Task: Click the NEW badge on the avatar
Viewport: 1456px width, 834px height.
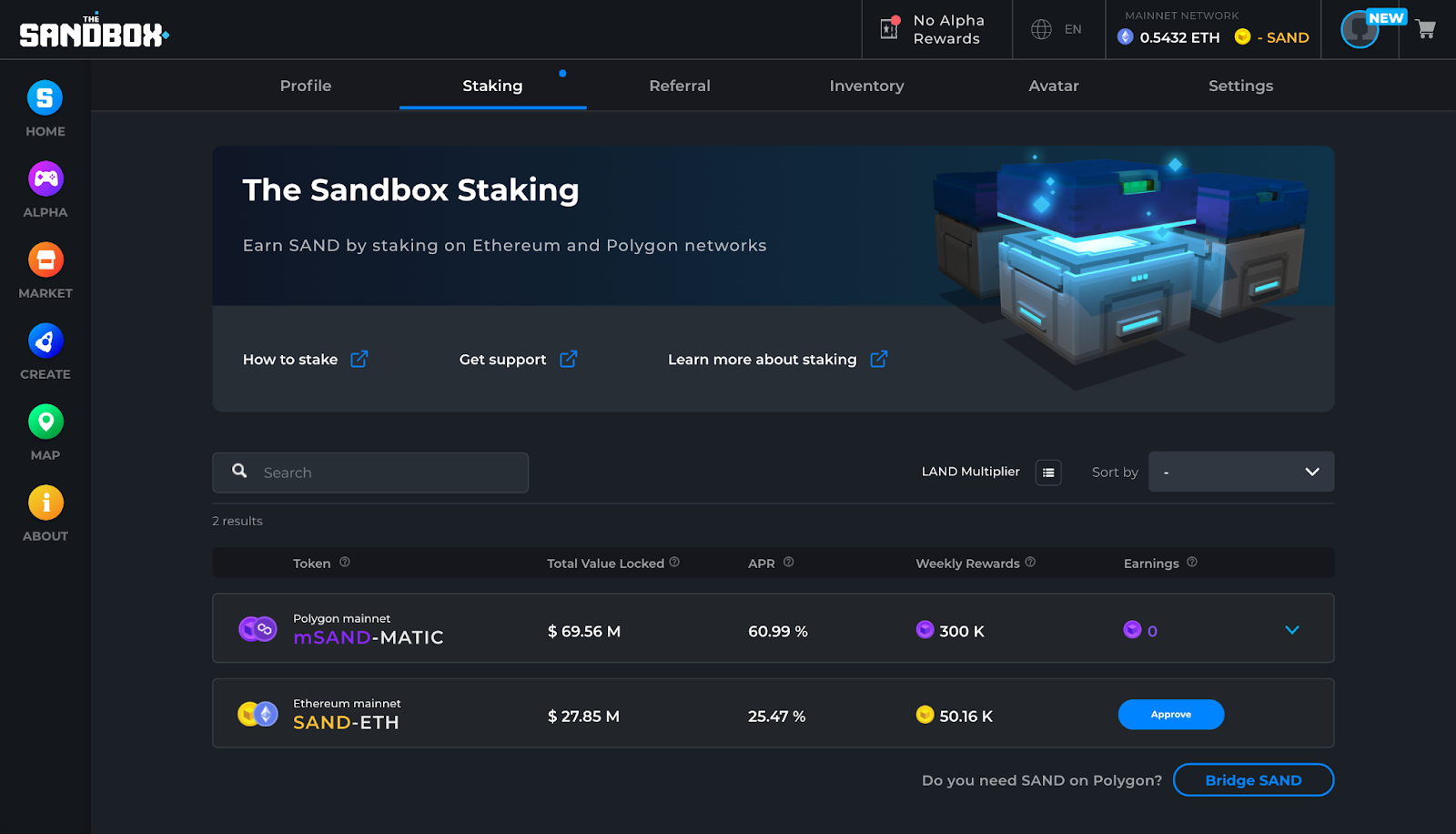Action: coord(1386,17)
